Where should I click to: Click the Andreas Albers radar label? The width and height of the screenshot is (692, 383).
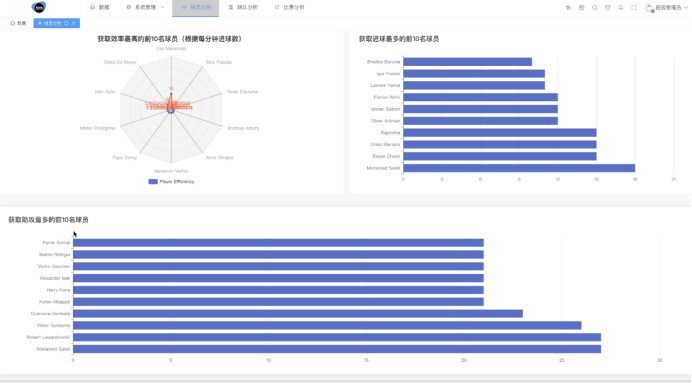[243, 128]
